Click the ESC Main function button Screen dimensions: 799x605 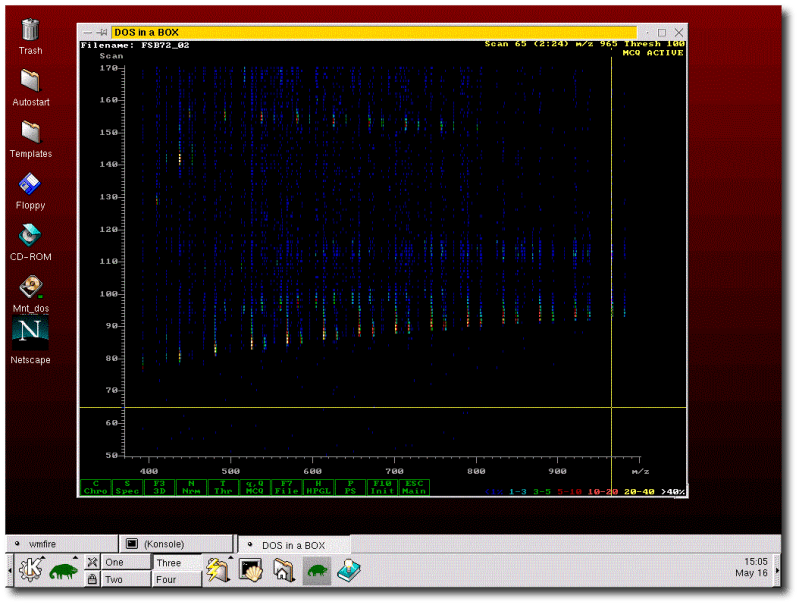[413, 487]
